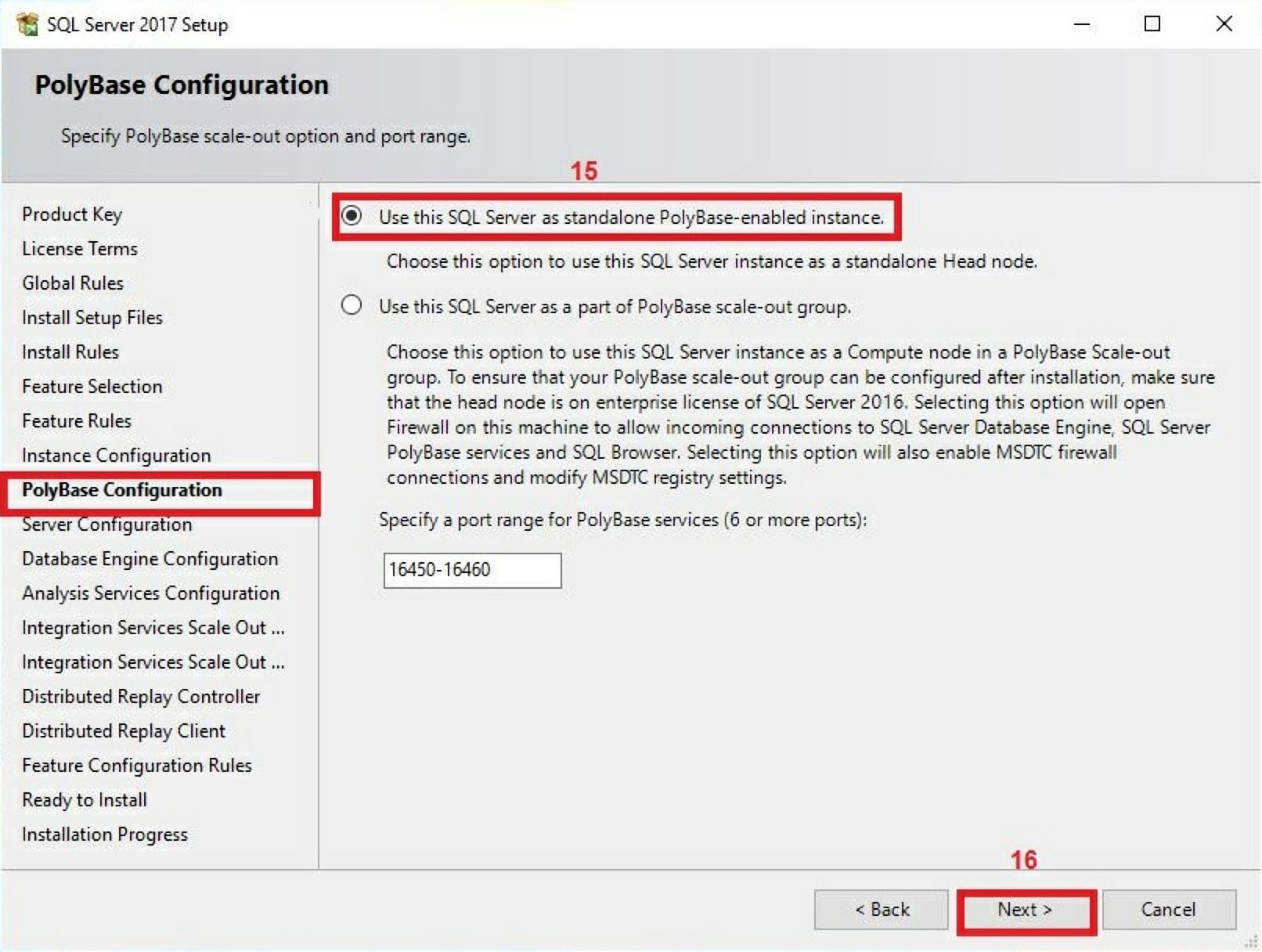The width and height of the screenshot is (1262, 952).
Task: Select Feature Selection step
Action: pos(92,387)
